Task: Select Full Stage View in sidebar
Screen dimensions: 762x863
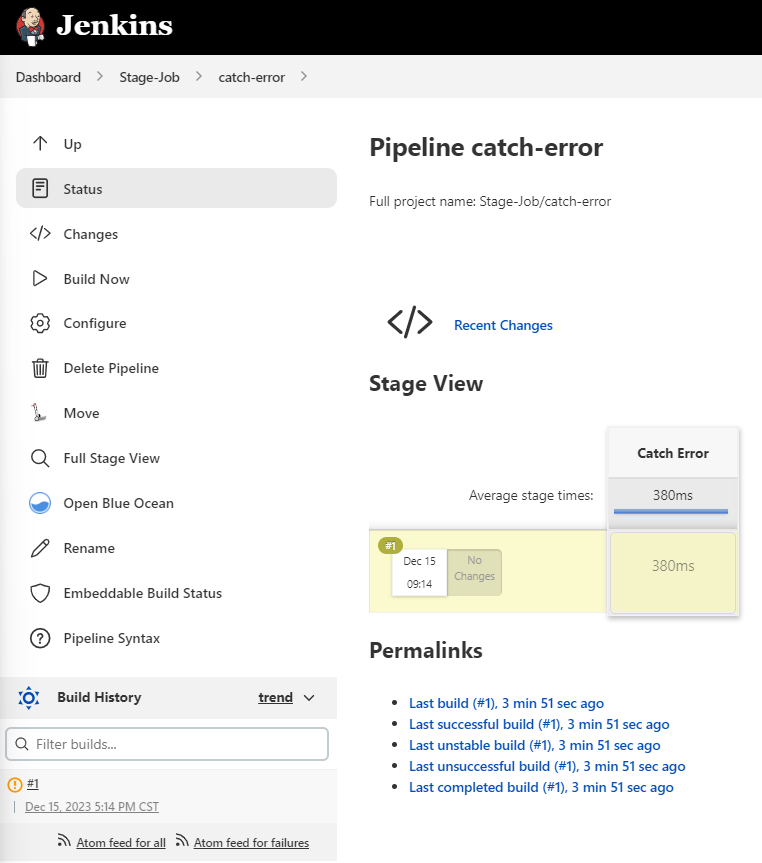Action: [x=111, y=458]
